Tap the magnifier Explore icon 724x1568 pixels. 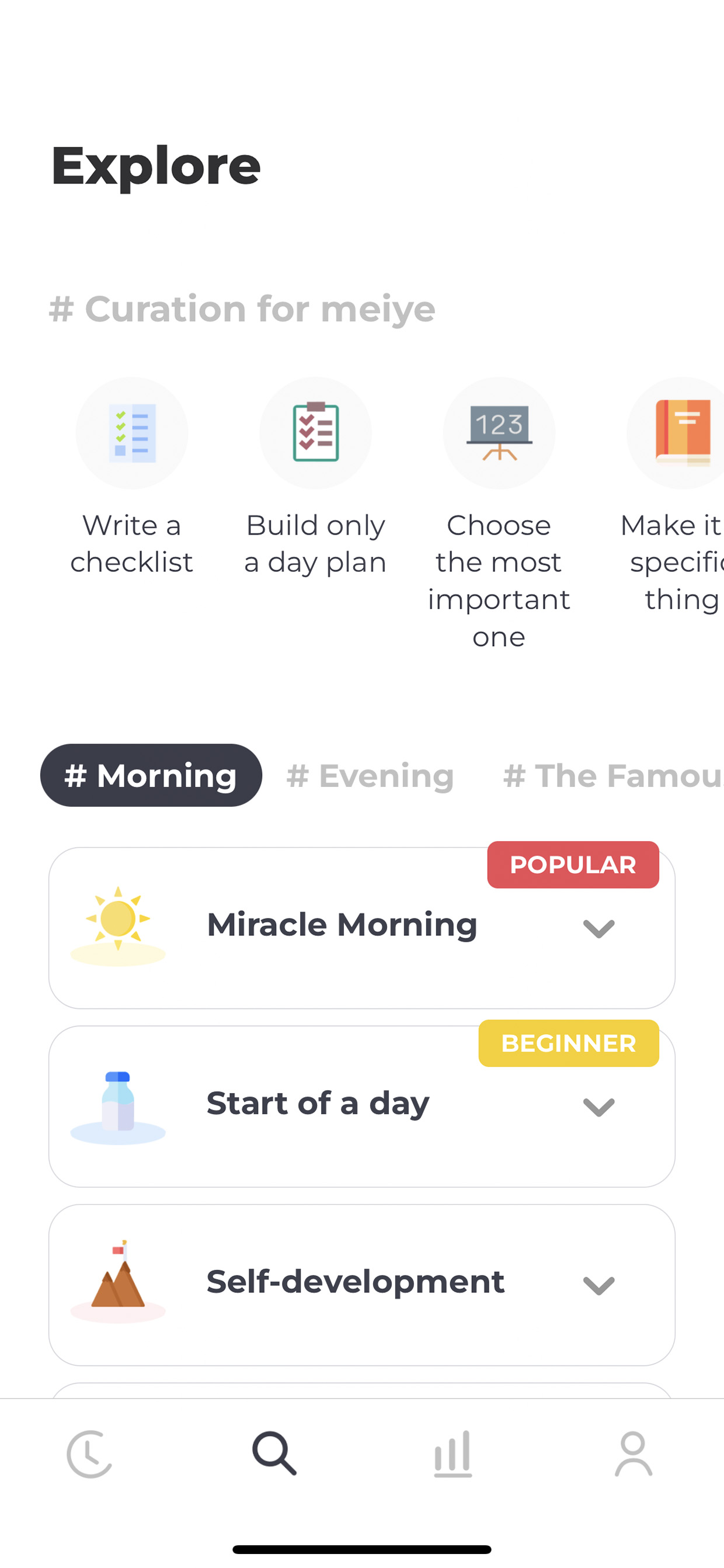click(x=274, y=1453)
